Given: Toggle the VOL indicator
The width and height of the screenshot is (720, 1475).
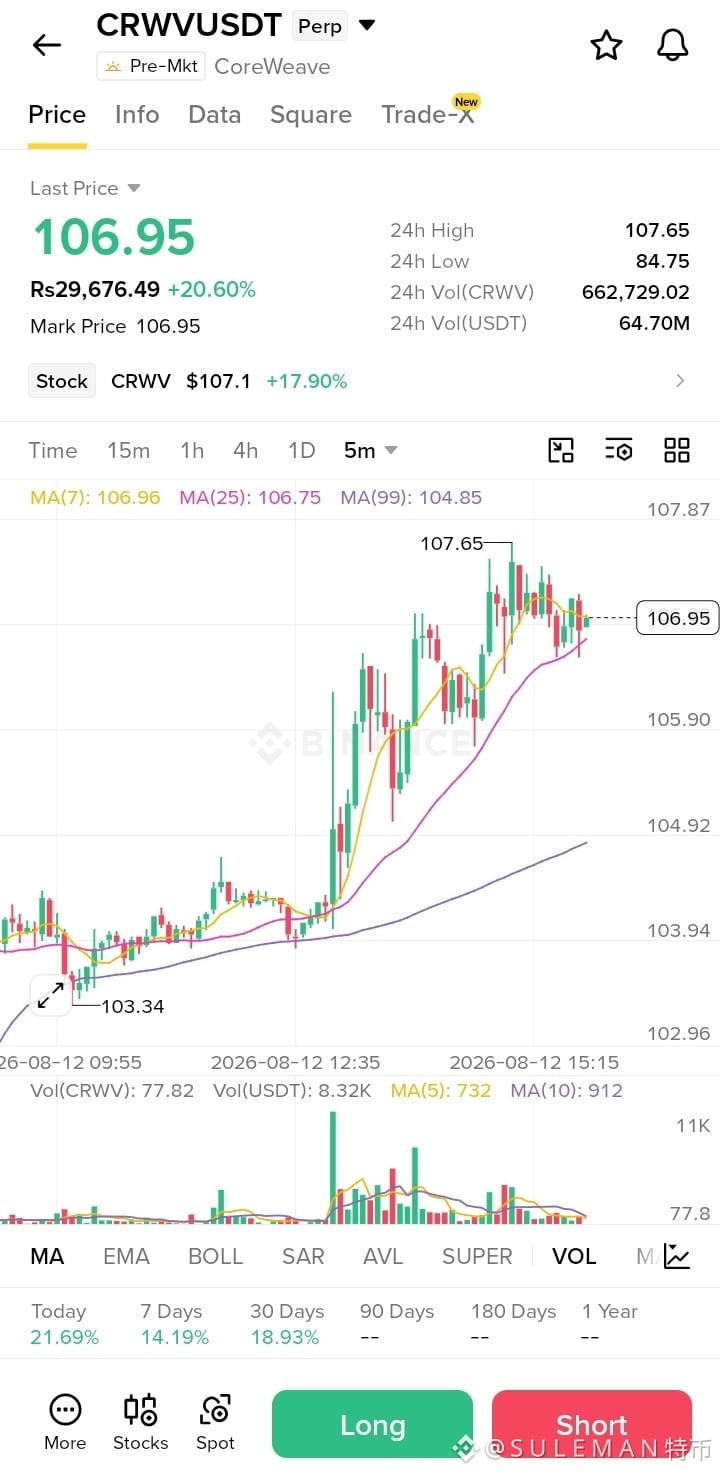Looking at the screenshot, I should [x=574, y=1256].
